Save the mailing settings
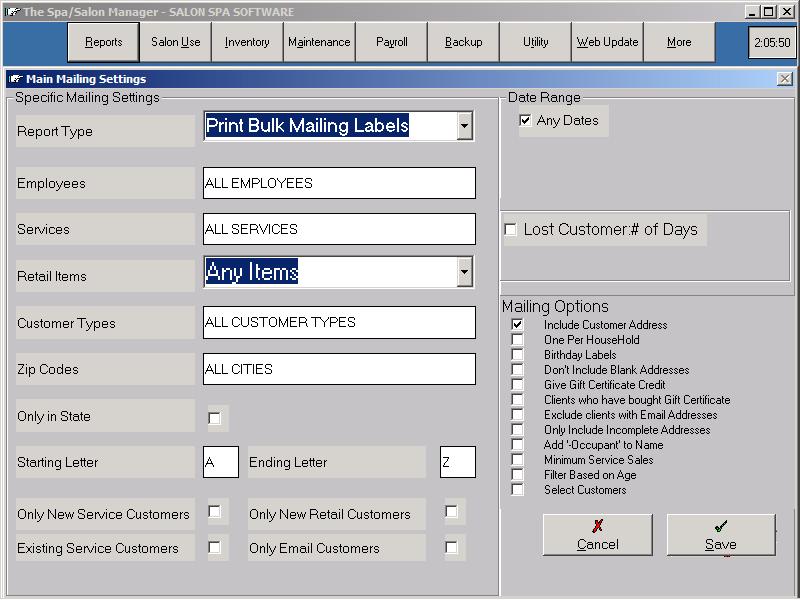 click(720, 535)
